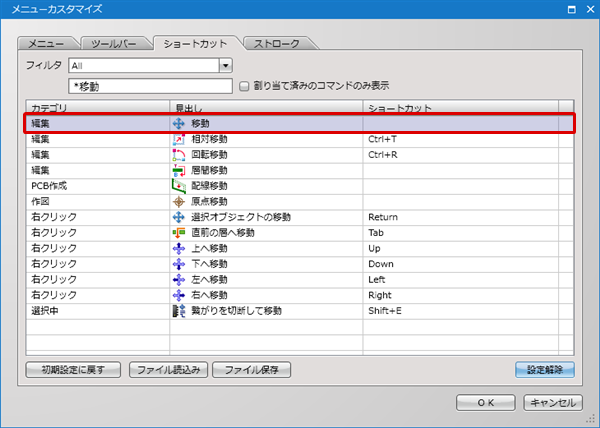
Task: Click the 移動 move command icon
Action: tap(180, 123)
